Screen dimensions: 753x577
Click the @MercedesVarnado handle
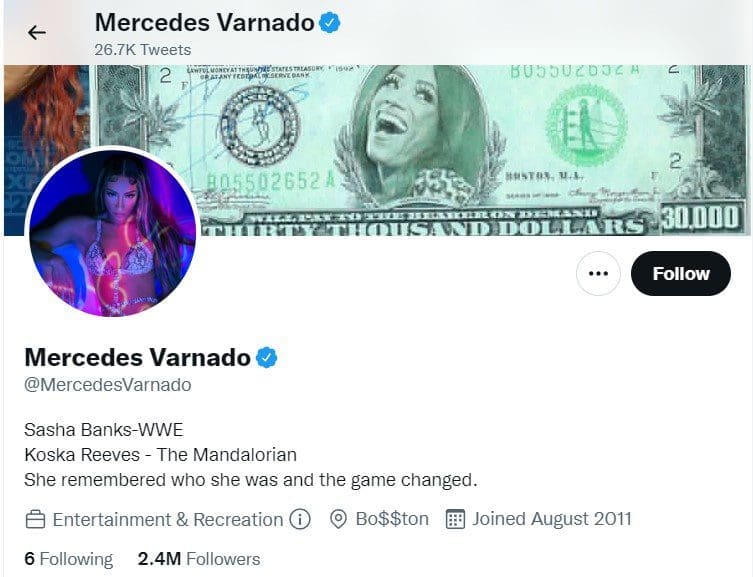click(x=108, y=385)
